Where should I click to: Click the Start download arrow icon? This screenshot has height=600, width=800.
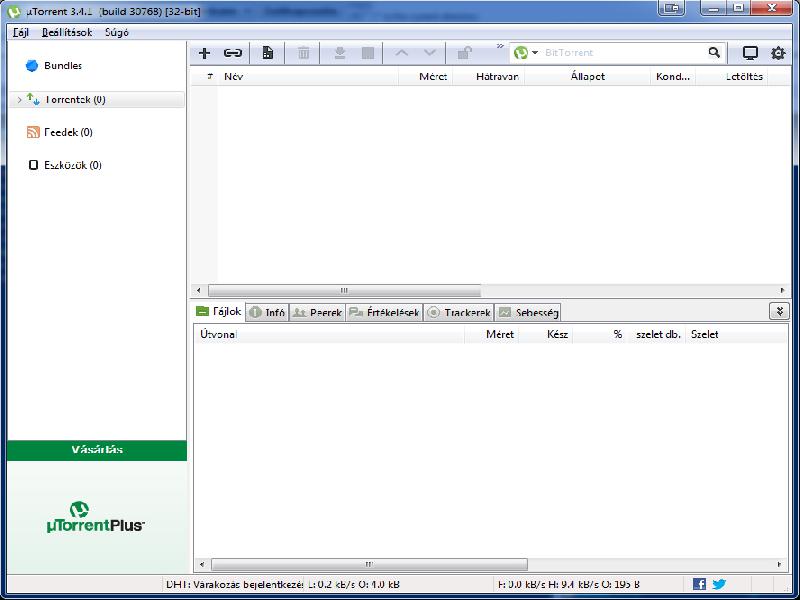pos(340,53)
